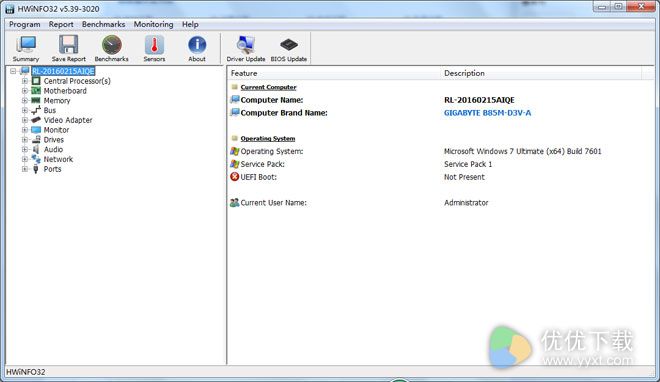
Task: Select the Network icon in tree
Action: [36, 159]
